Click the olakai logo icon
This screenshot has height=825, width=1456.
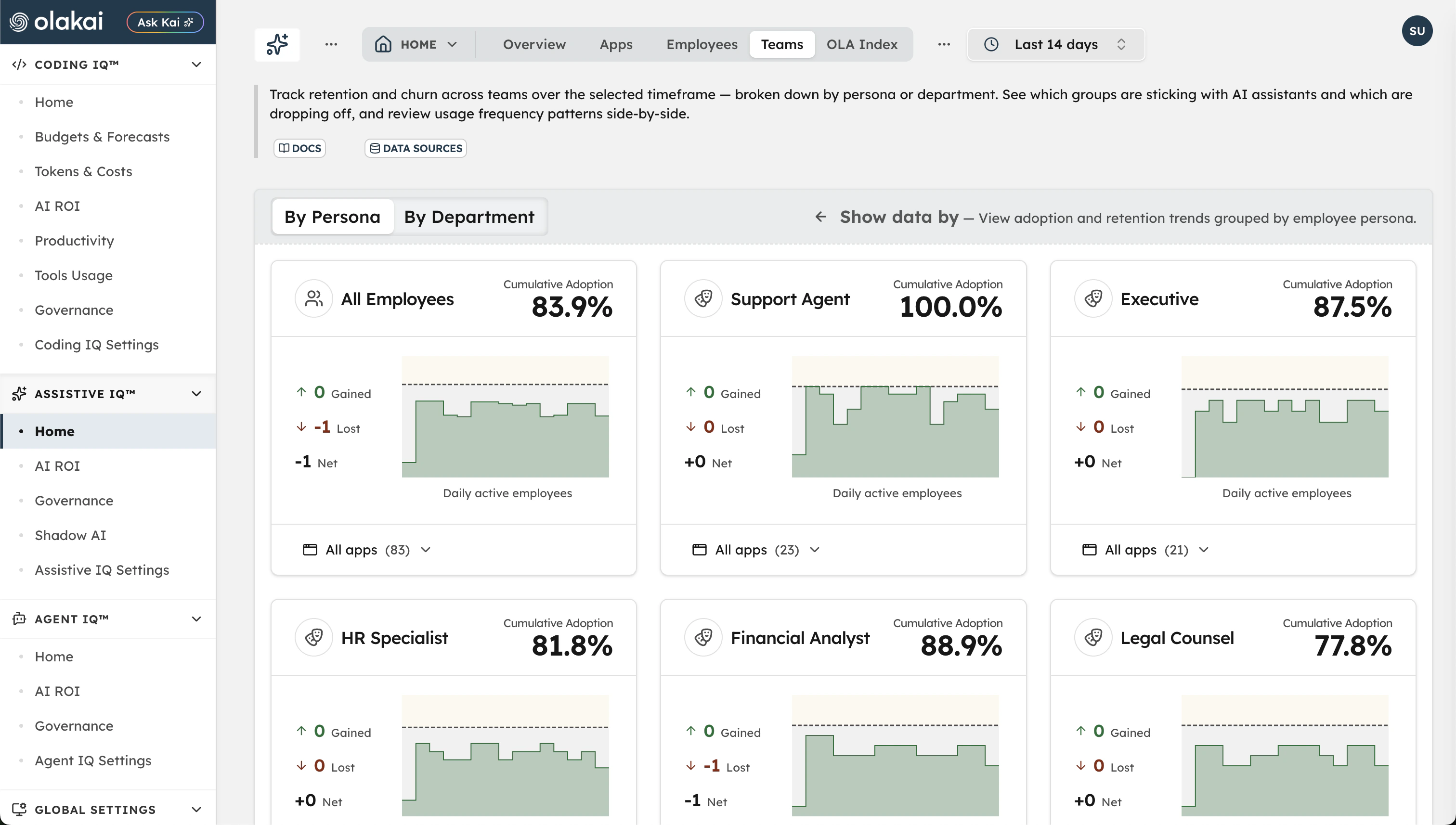19,22
